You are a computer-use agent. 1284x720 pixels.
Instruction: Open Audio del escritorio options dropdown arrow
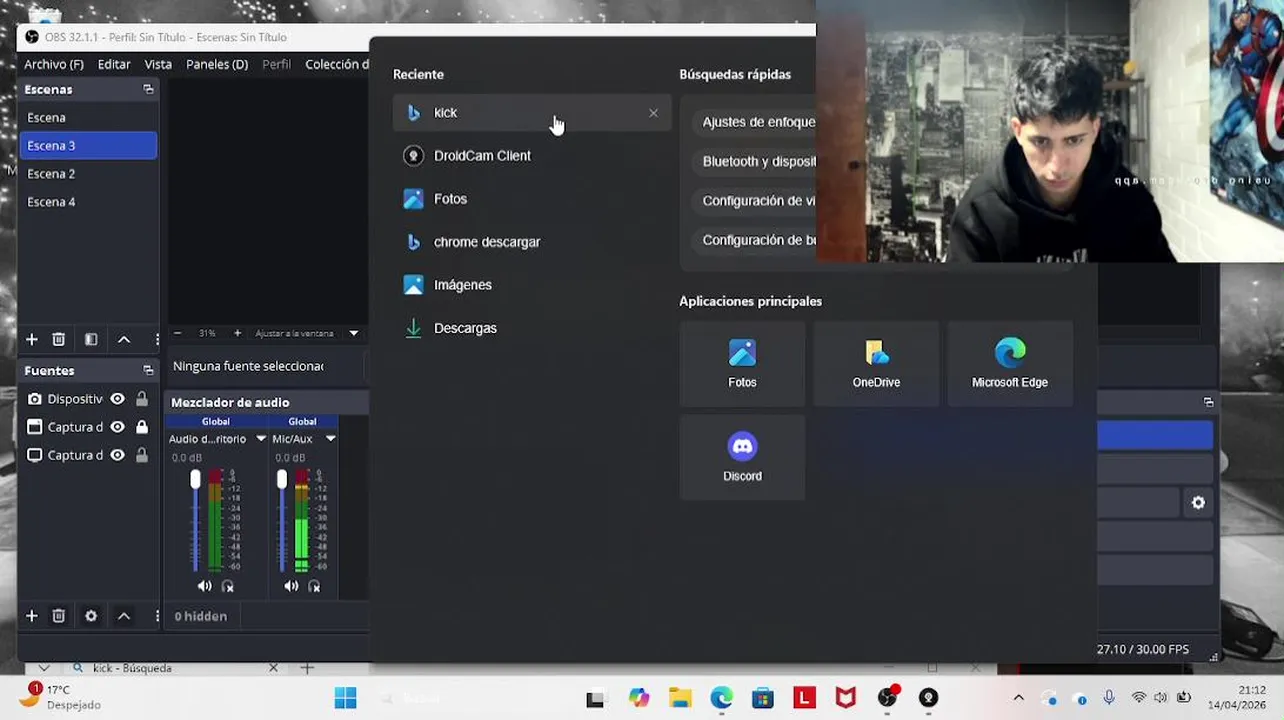click(261, 439)
